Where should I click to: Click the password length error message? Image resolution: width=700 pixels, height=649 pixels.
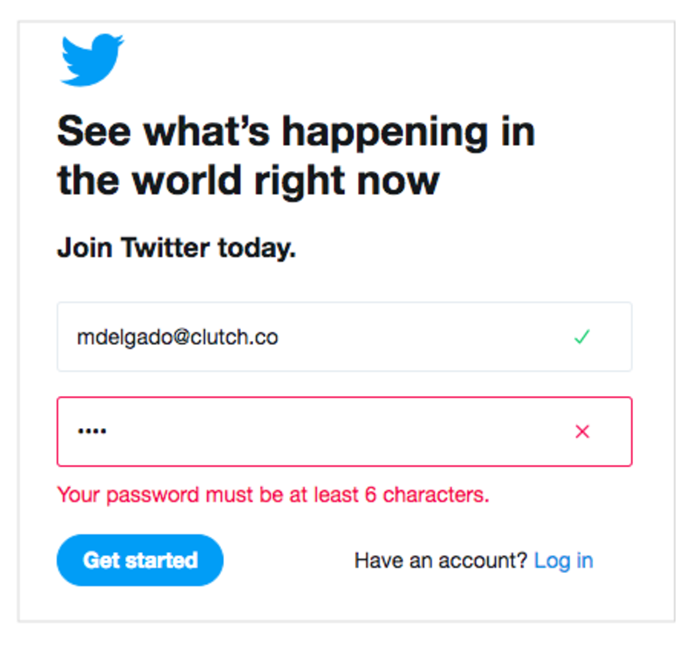coord(273,494)
